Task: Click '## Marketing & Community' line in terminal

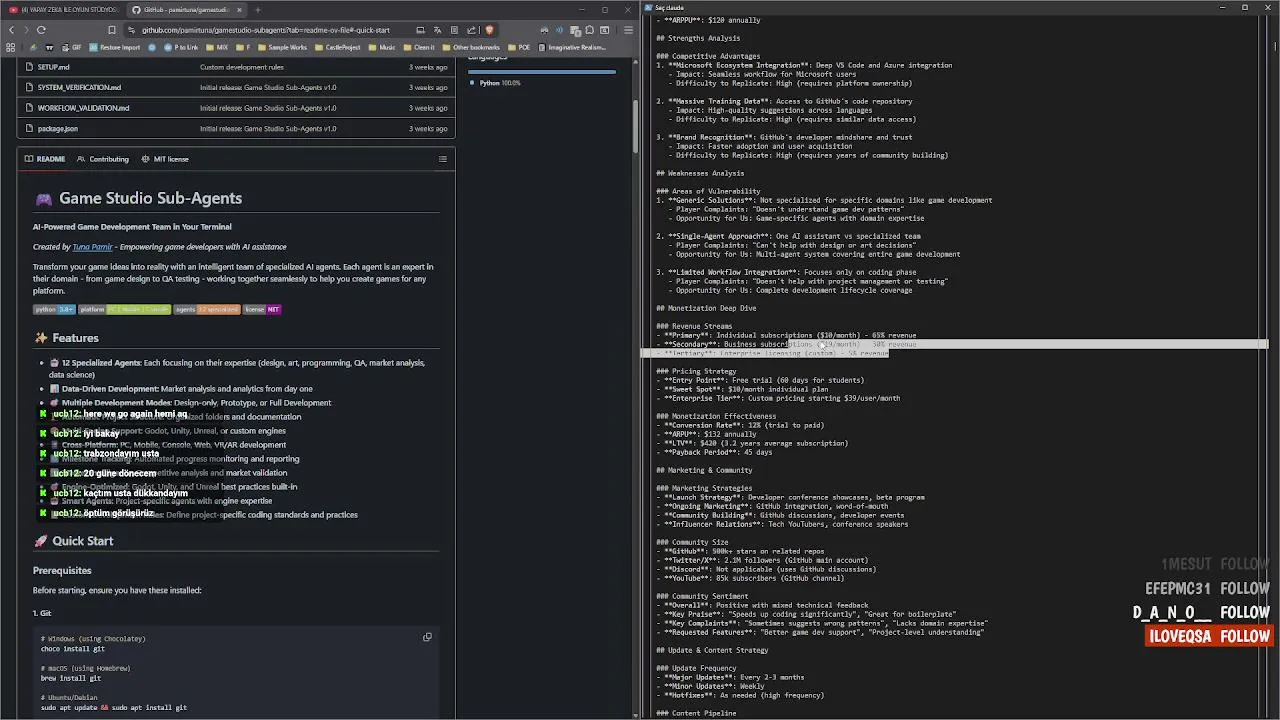Action: [x=704, y=470]
